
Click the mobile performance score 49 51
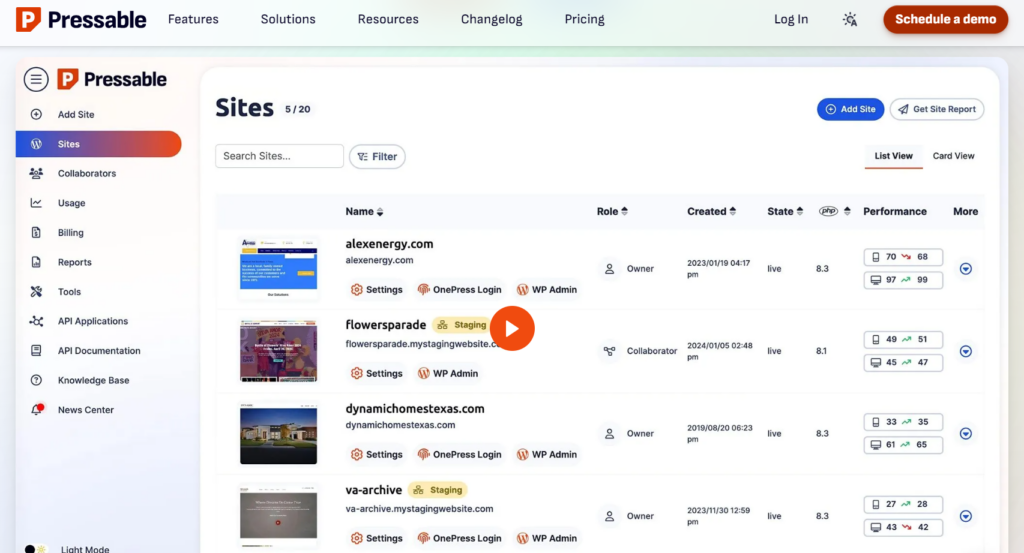903,340
